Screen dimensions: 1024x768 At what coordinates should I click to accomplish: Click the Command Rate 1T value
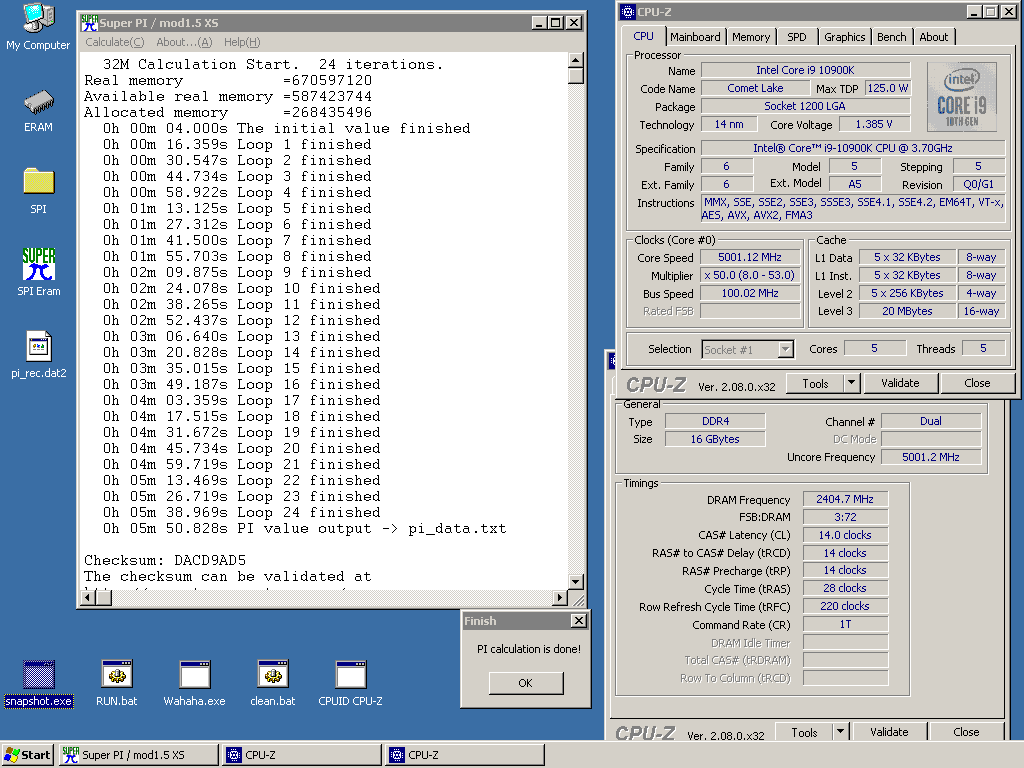tap(845, 624)
